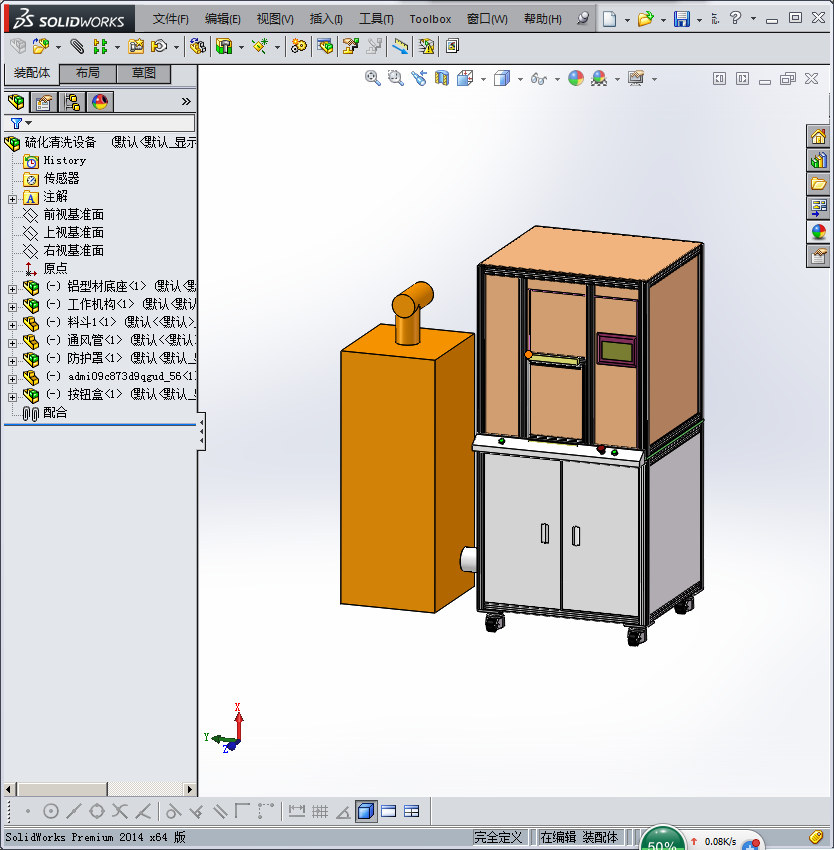This screenshot has width=834, height=850.
Task: Click the Edit Appearance color ball icon
Action: 576,79
